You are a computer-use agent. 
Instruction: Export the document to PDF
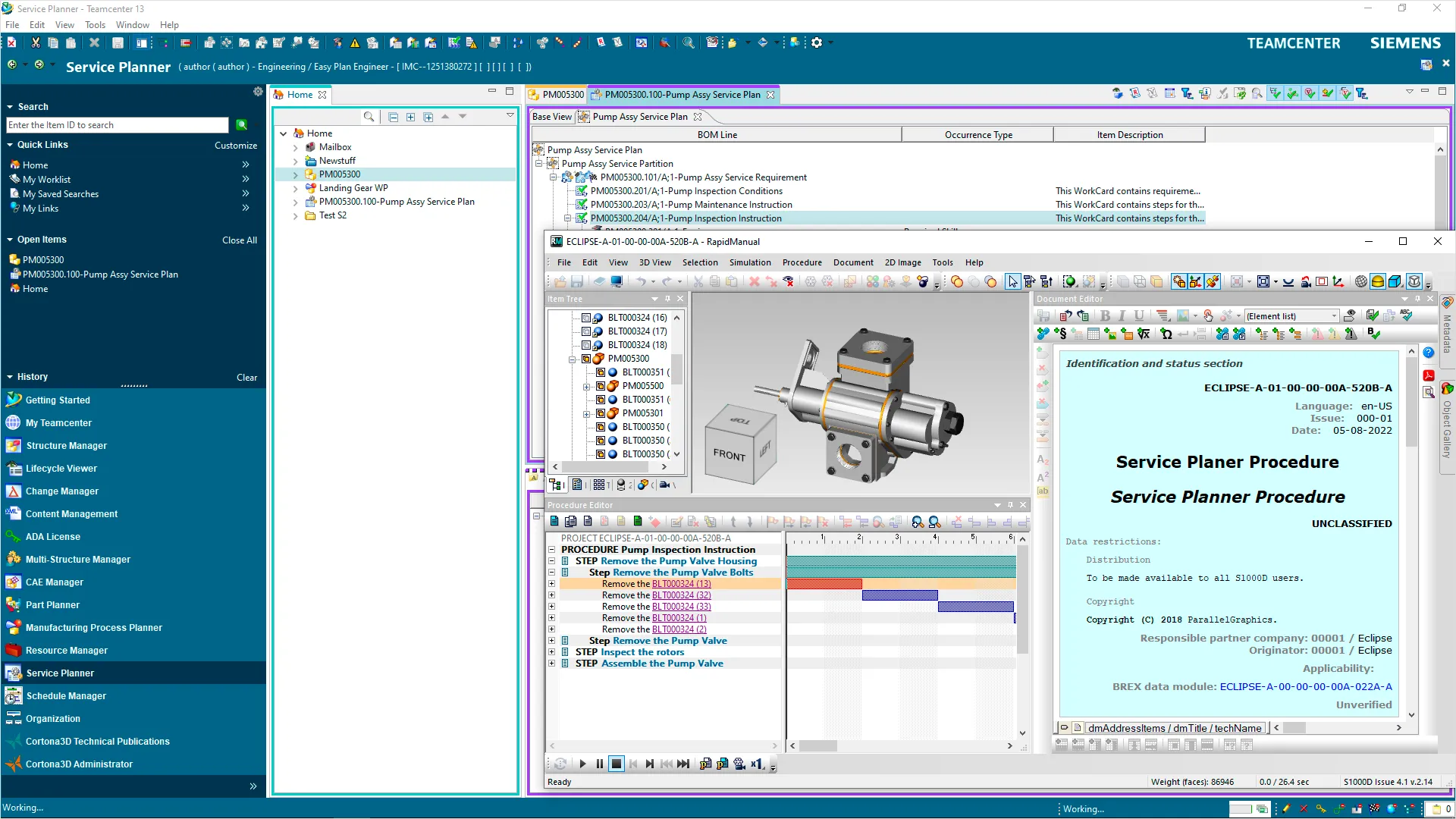pyautogui.click(x=1429, y=375)
